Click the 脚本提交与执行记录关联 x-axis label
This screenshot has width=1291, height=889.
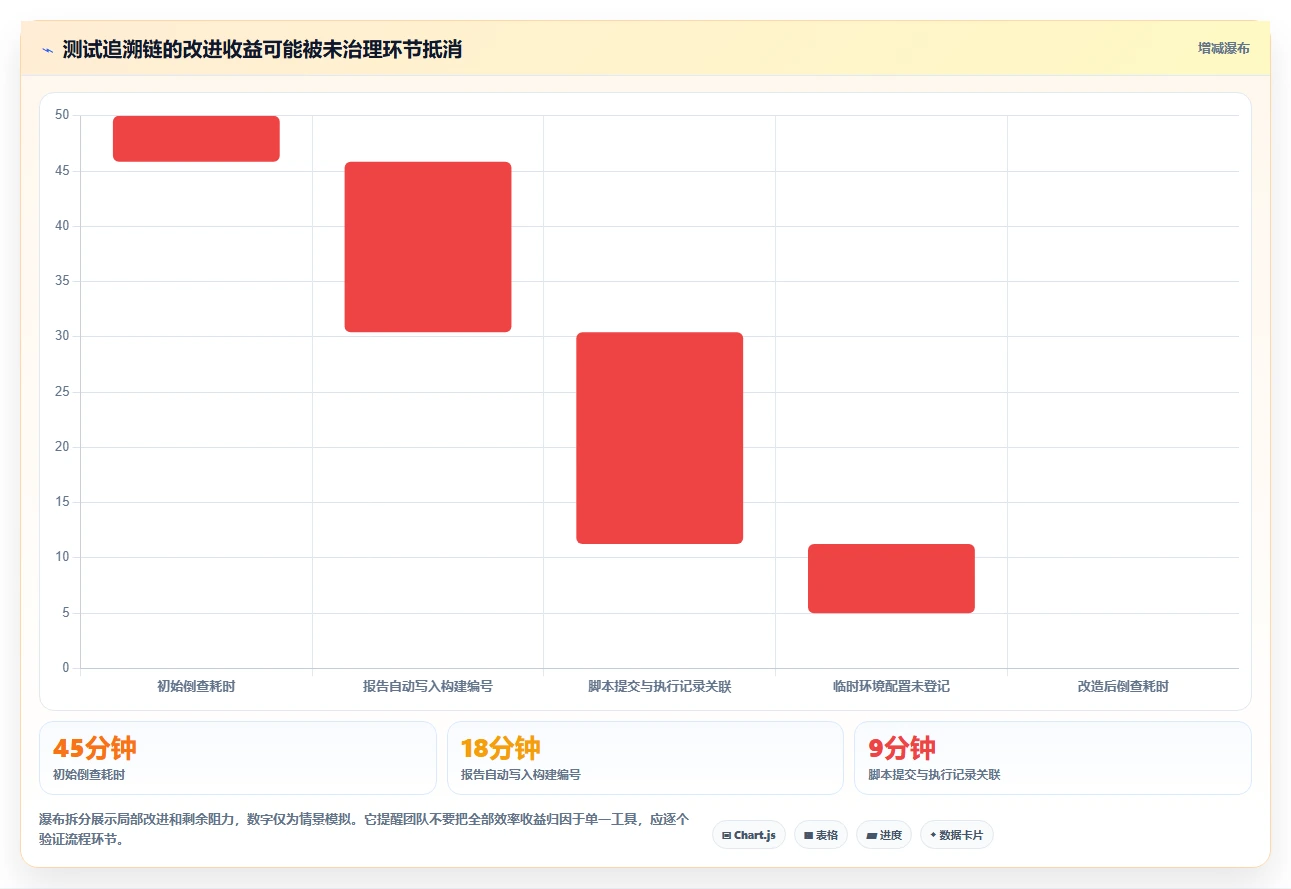(x=660, y=687)
